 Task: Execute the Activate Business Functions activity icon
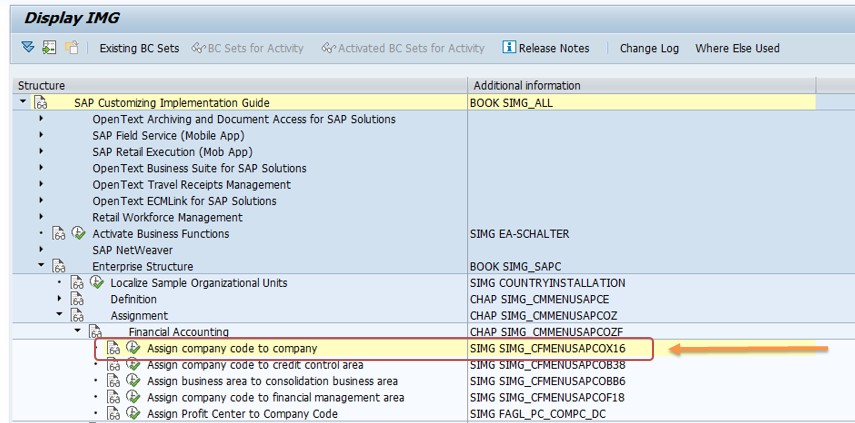79,233
